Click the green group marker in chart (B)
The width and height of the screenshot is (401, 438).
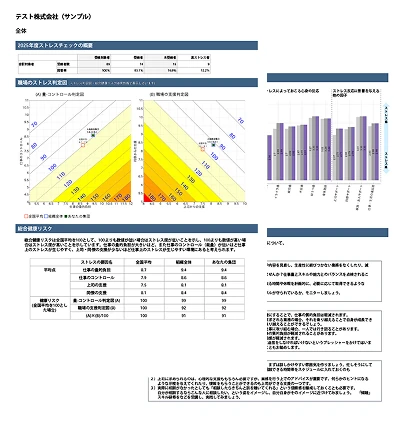coord(213,145)
